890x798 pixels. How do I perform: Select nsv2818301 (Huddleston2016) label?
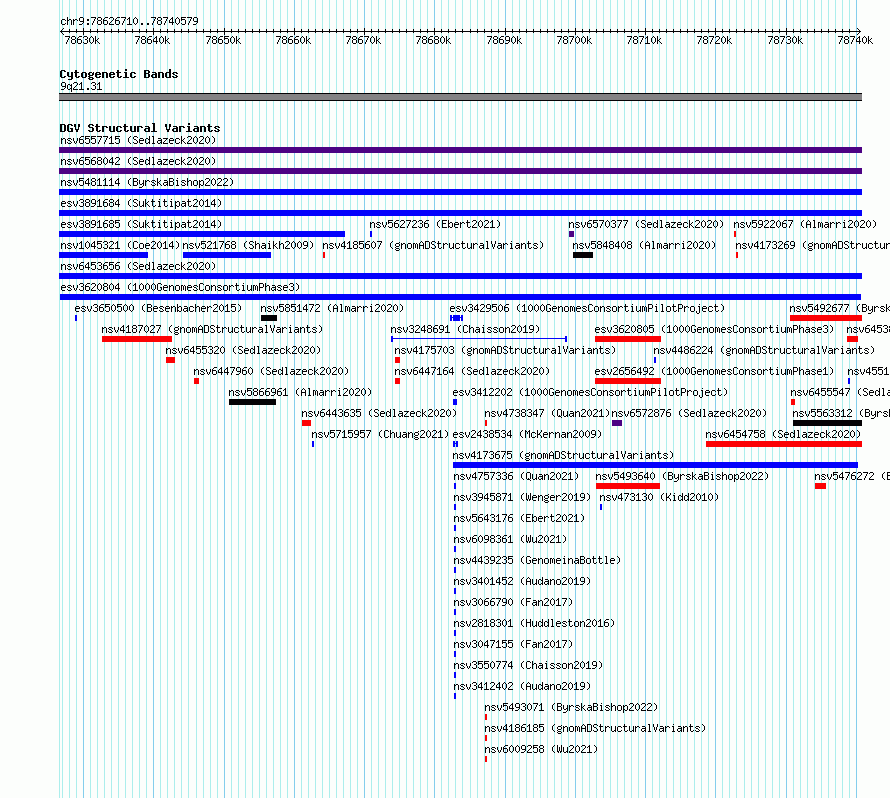[x=534, y=623]
